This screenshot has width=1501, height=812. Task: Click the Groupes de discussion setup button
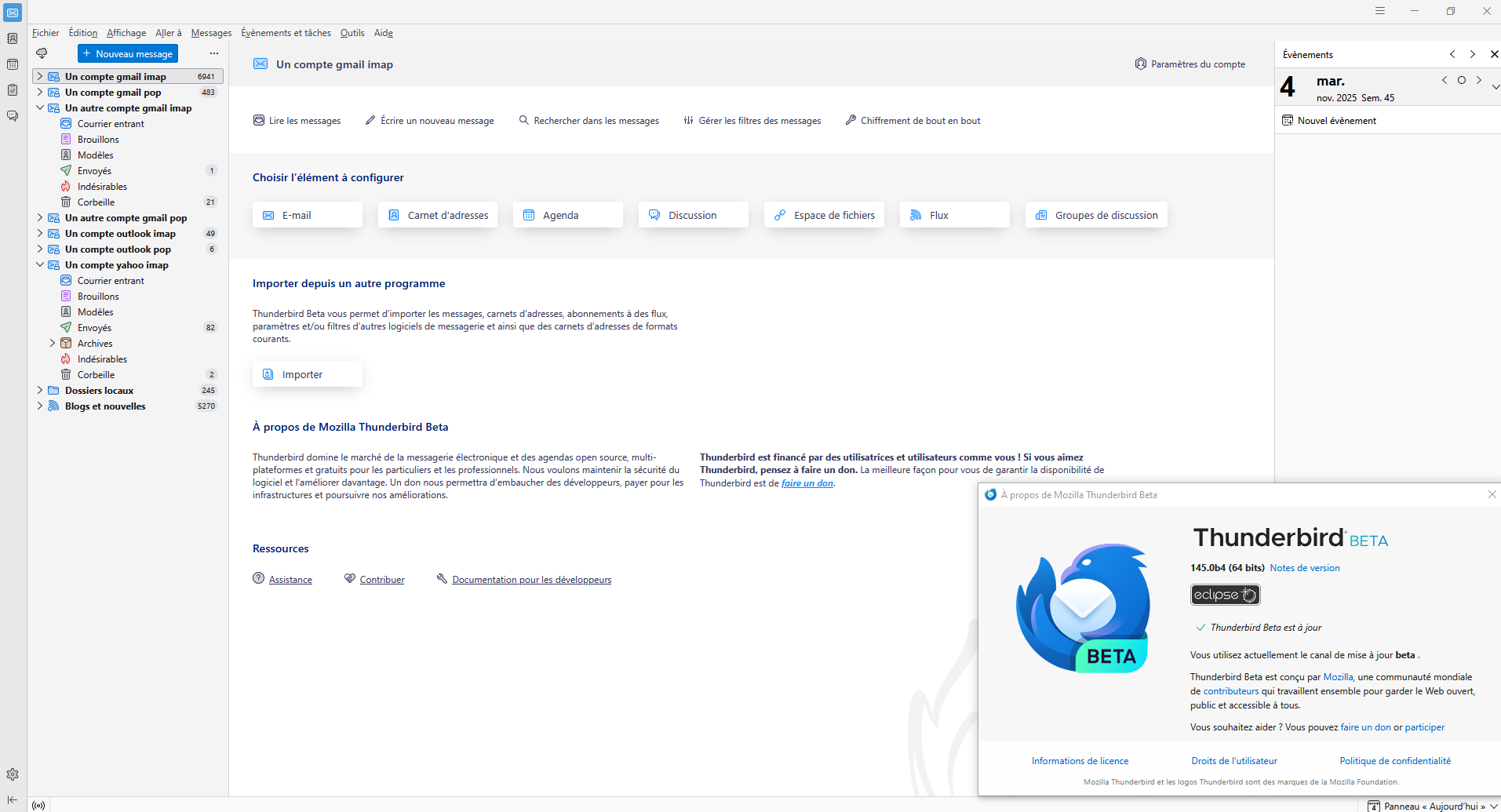tap(1096, 215)
